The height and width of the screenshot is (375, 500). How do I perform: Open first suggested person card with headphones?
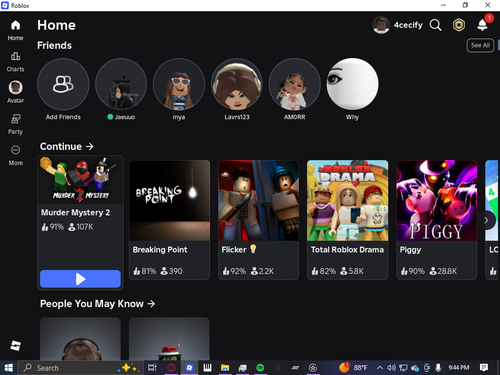pyautogui.click(x=80, y=339)
